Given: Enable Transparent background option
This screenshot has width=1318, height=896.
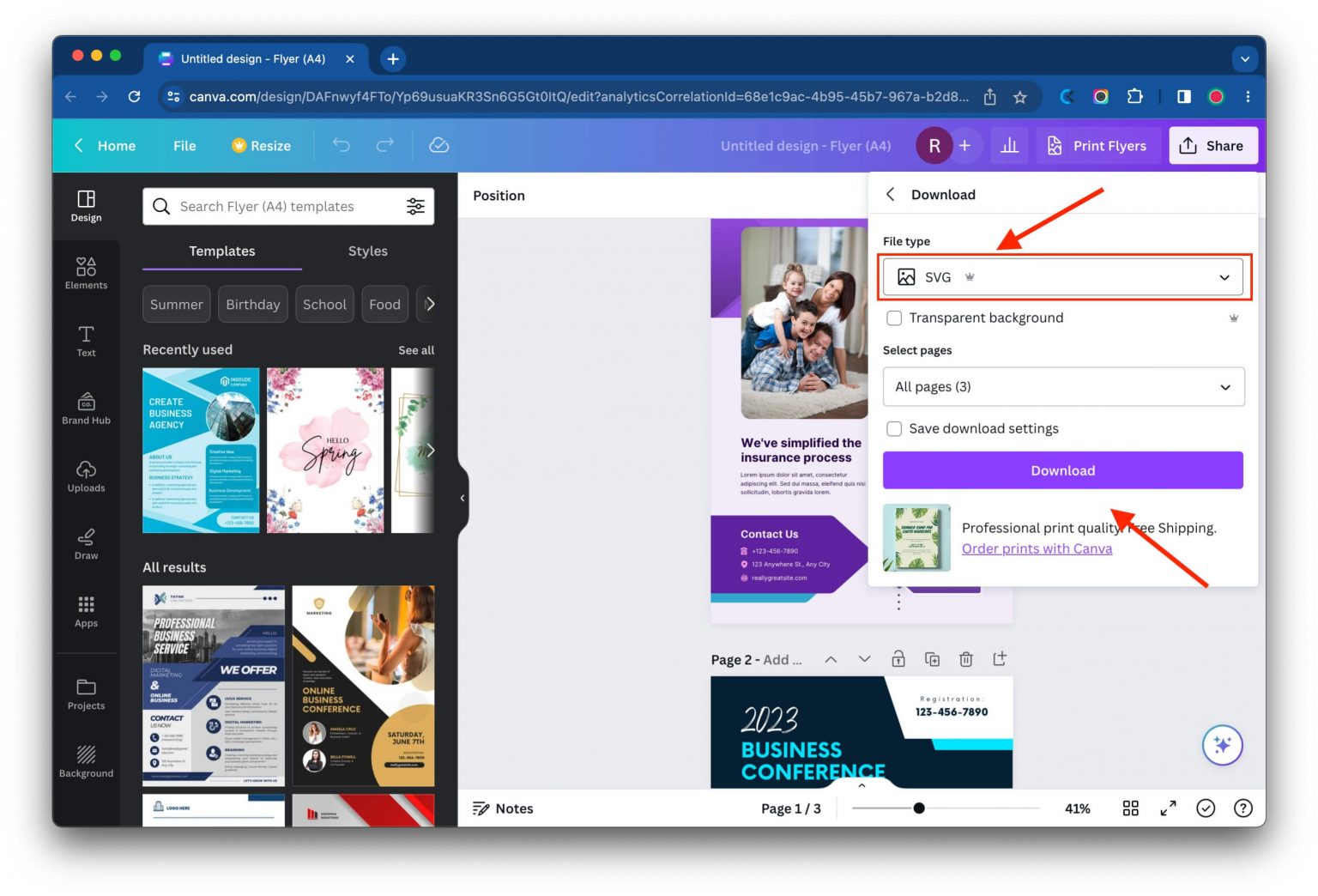Looking at the screenshot, I should (x=894, y=318).
